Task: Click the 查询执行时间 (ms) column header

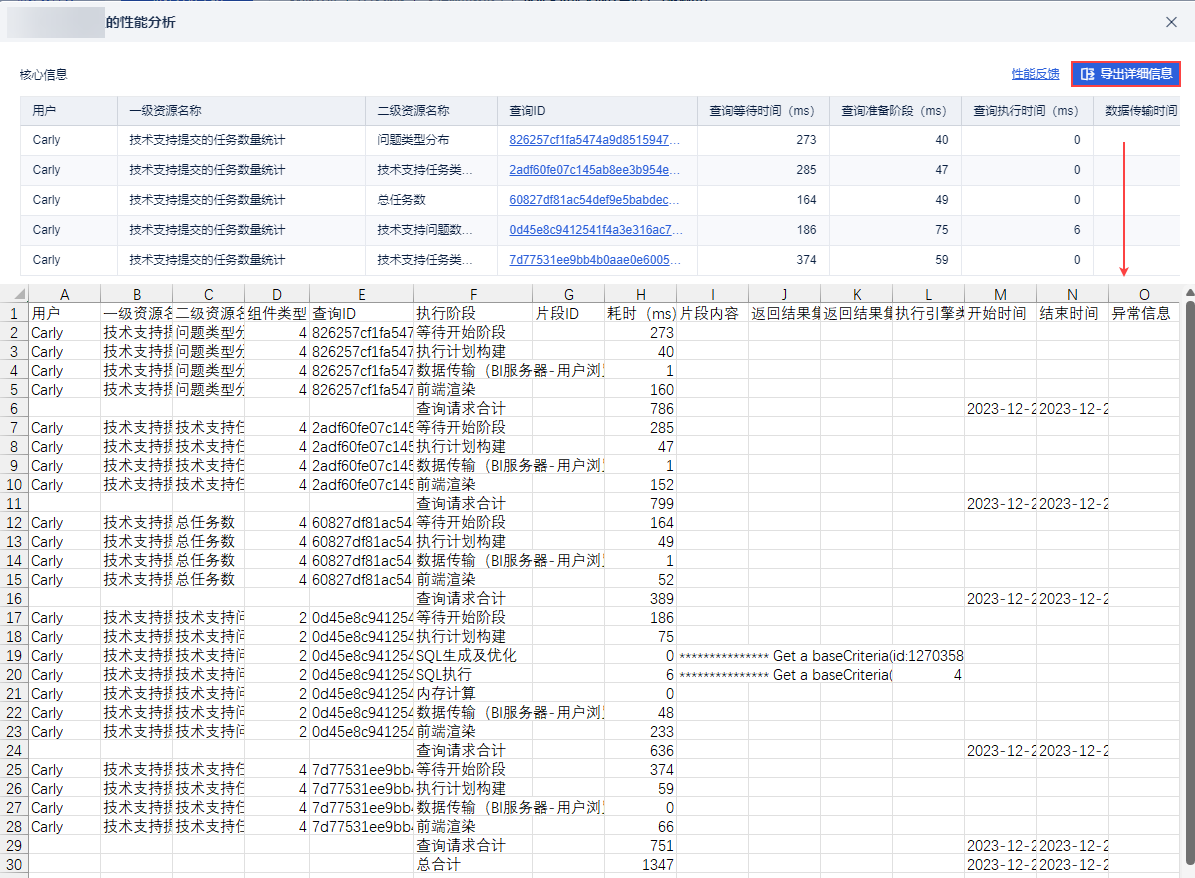Action: coord(1027,111)
